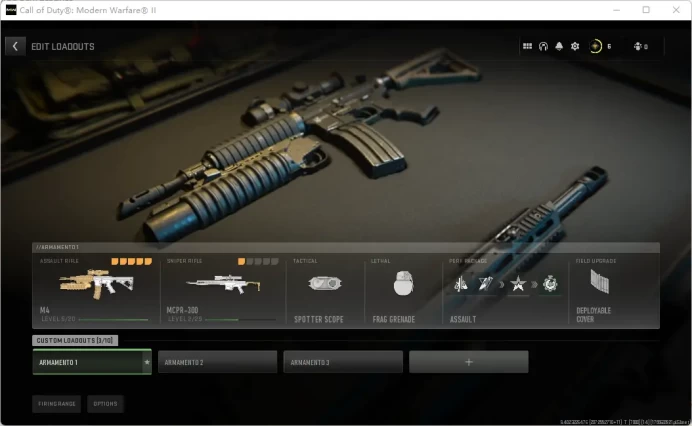
Task: Click the first base perk icon
Action: click(460, 284)
